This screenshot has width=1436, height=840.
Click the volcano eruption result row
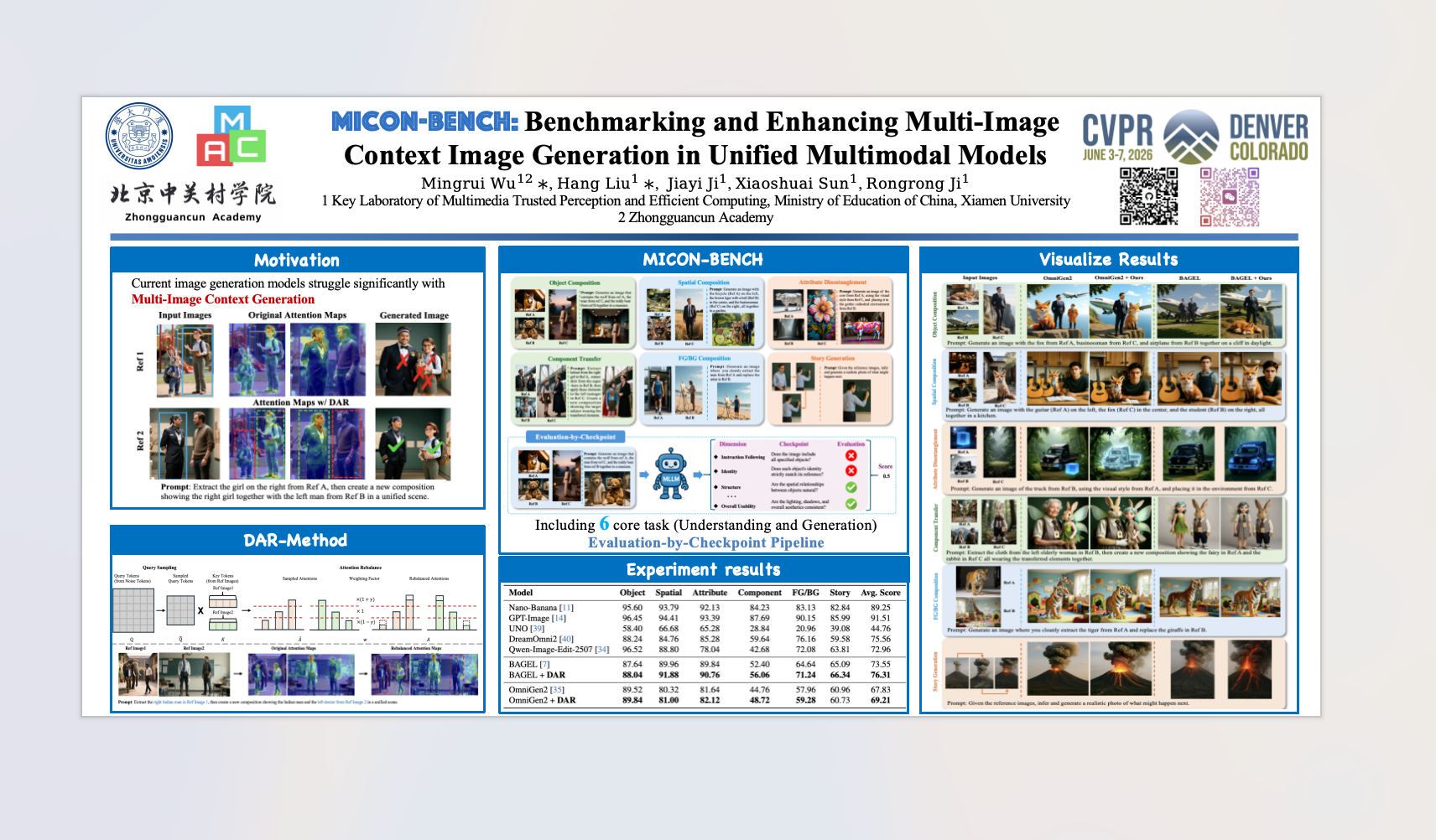tap(1114, 674)
